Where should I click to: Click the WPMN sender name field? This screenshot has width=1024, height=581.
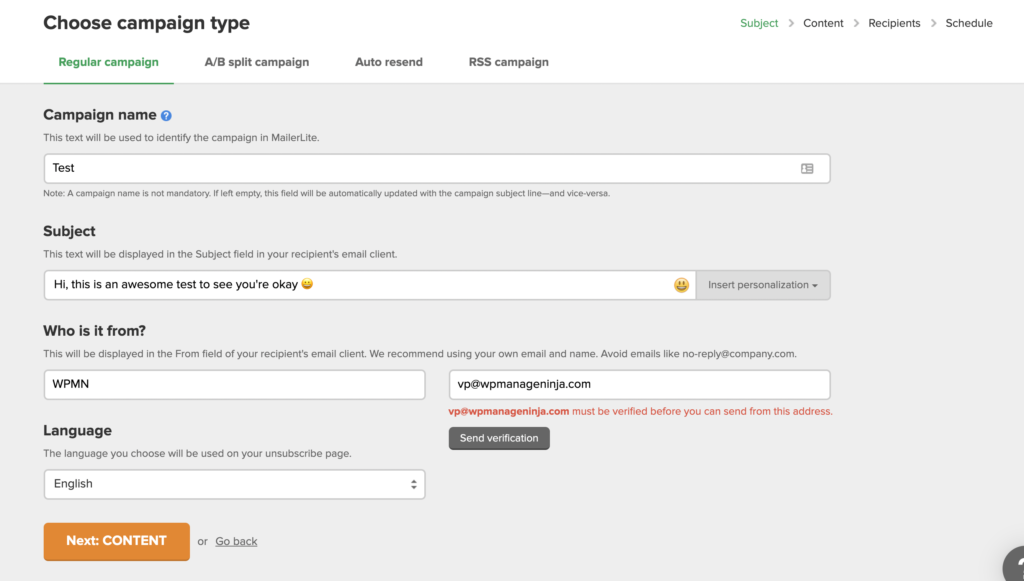pos(234,384)
